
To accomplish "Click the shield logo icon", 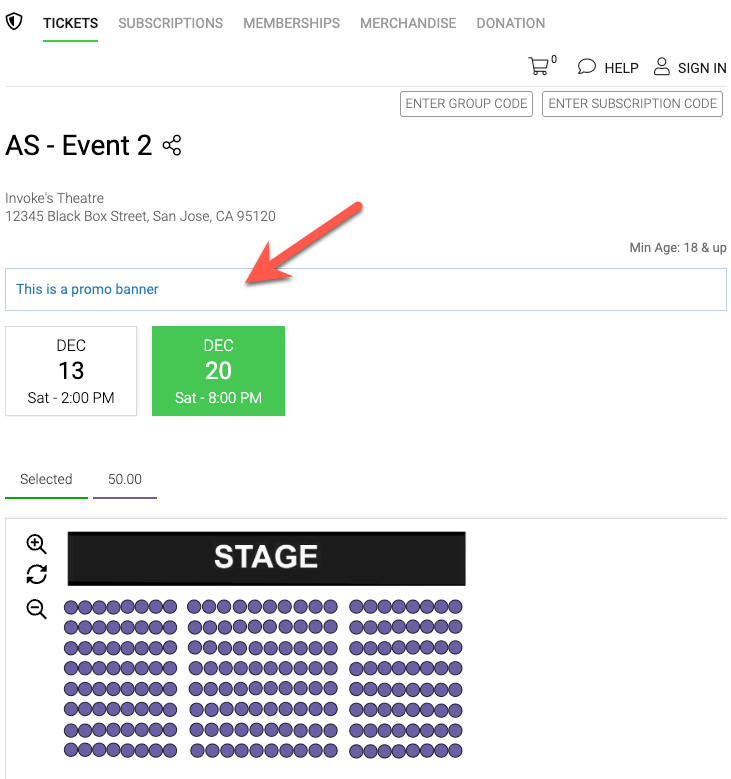I will 14,21.
